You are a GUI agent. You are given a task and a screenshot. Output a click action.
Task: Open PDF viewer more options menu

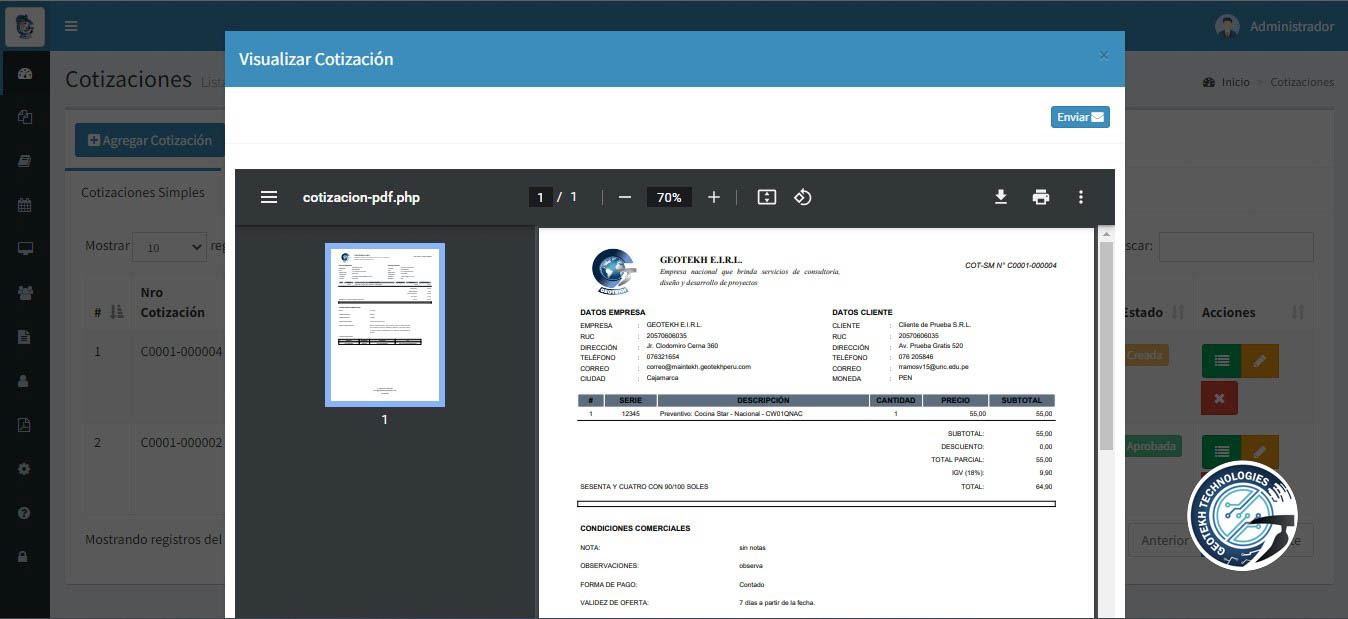coord(1080,197)
